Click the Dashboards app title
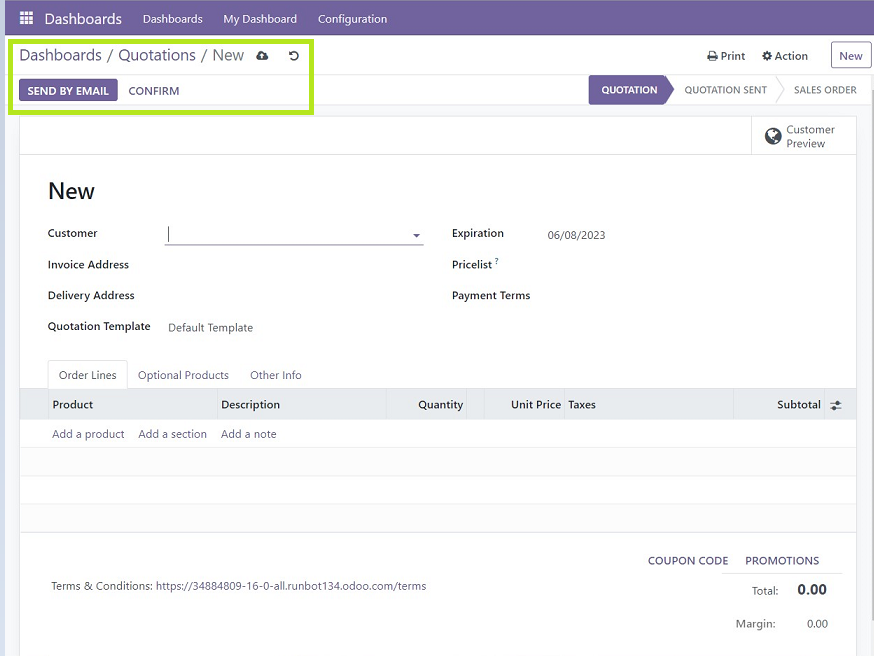 point(83,19)
